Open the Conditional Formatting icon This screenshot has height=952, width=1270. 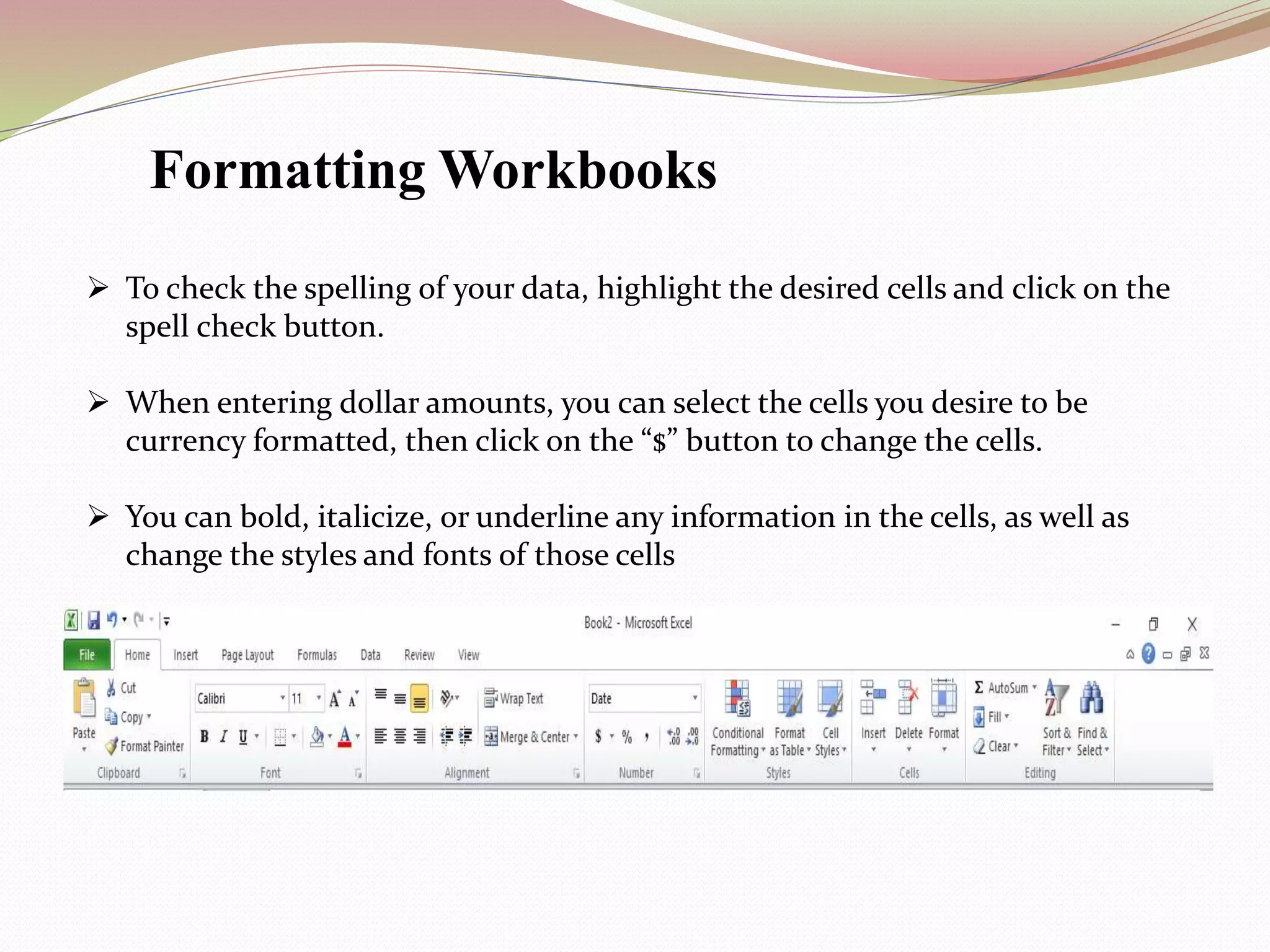737,699
